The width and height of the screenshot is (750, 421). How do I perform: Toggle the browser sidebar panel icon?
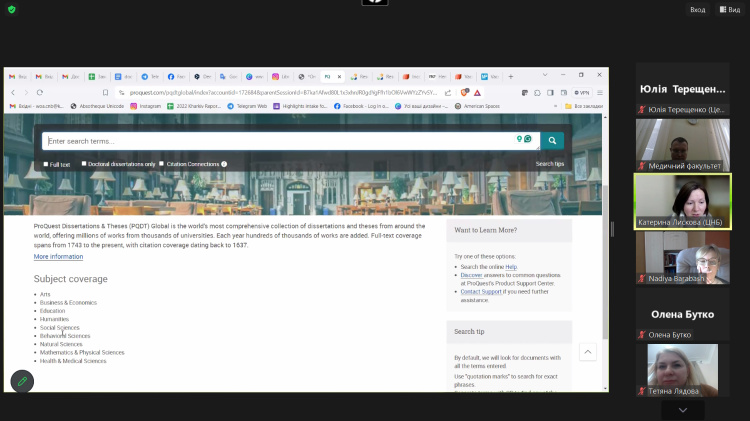pos(551,93)
